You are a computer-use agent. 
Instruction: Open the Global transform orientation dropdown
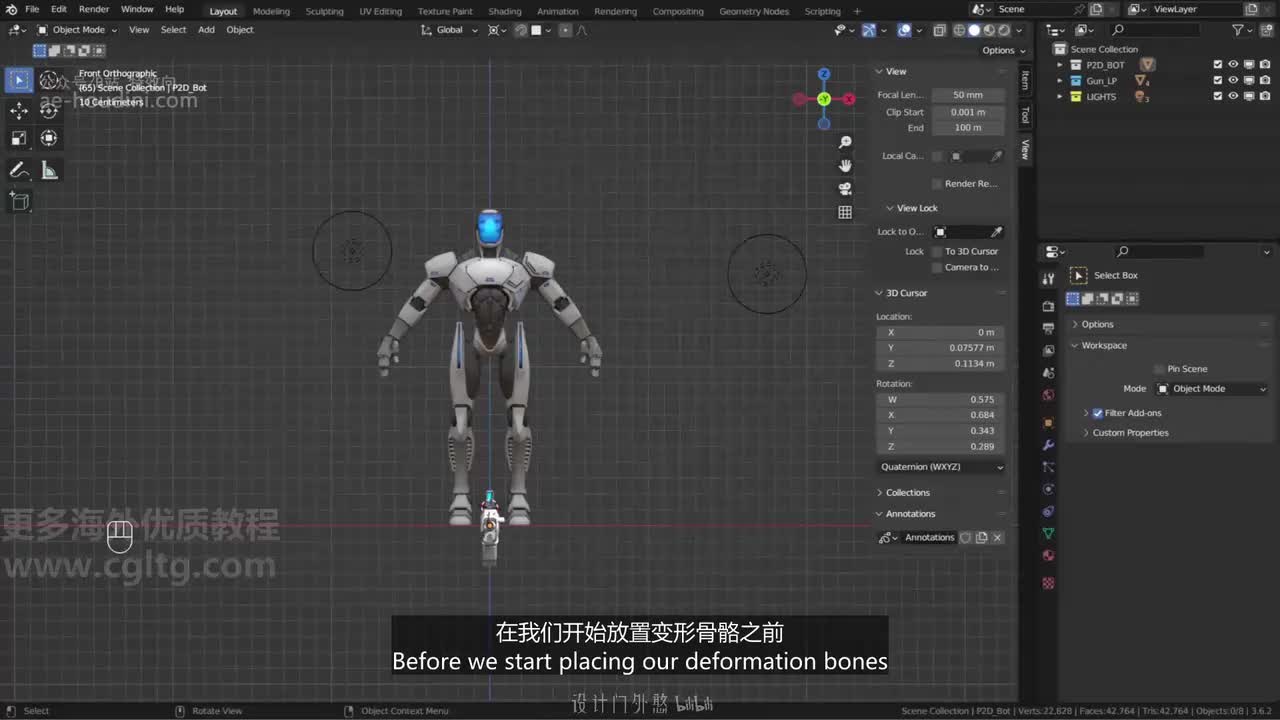coord(449,30)
